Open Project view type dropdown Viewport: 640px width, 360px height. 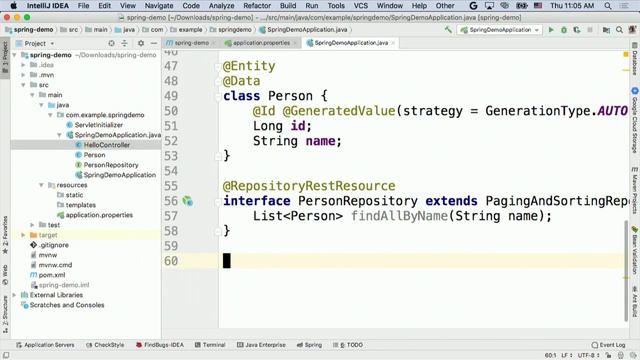35,43
